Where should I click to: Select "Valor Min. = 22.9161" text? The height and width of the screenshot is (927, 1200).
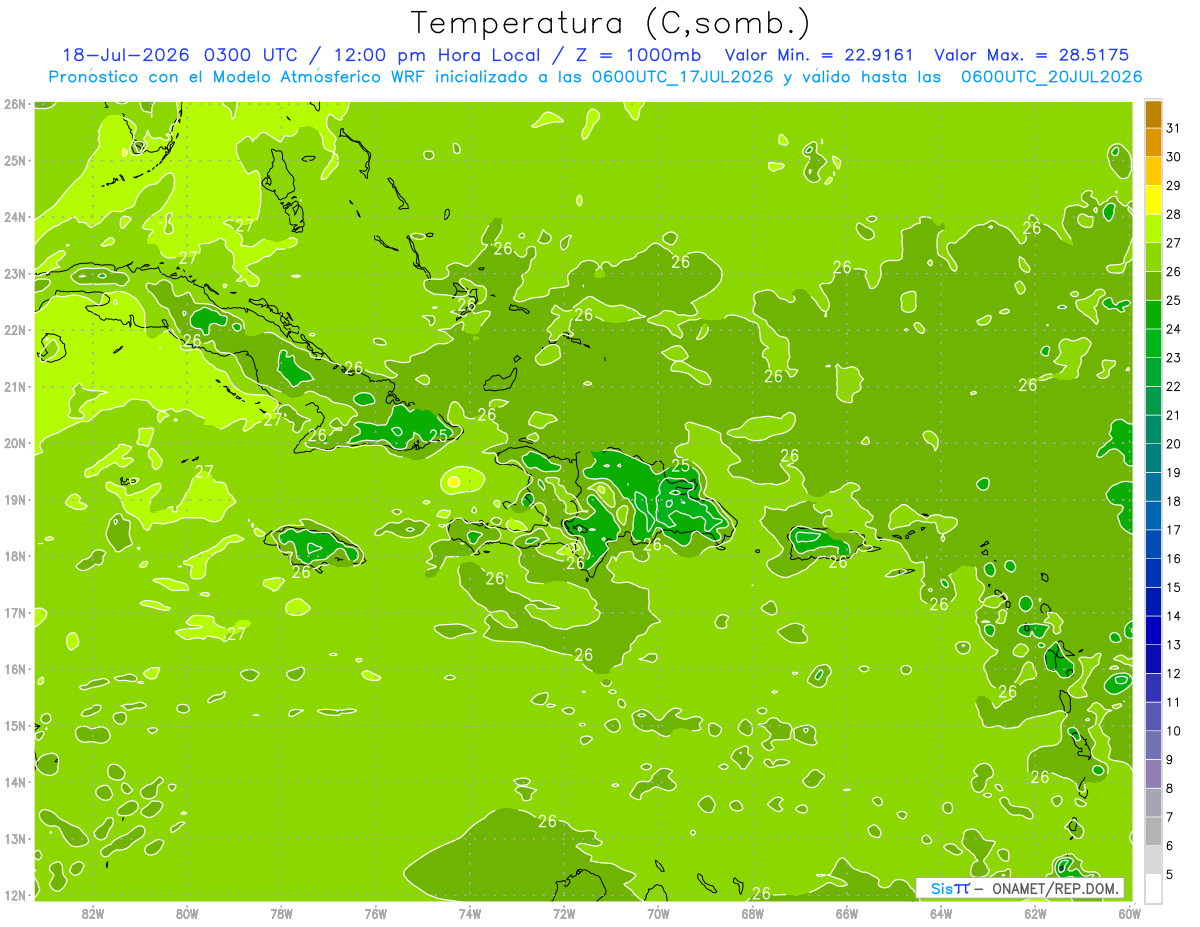pyautogui.click(x=819, y=56)
